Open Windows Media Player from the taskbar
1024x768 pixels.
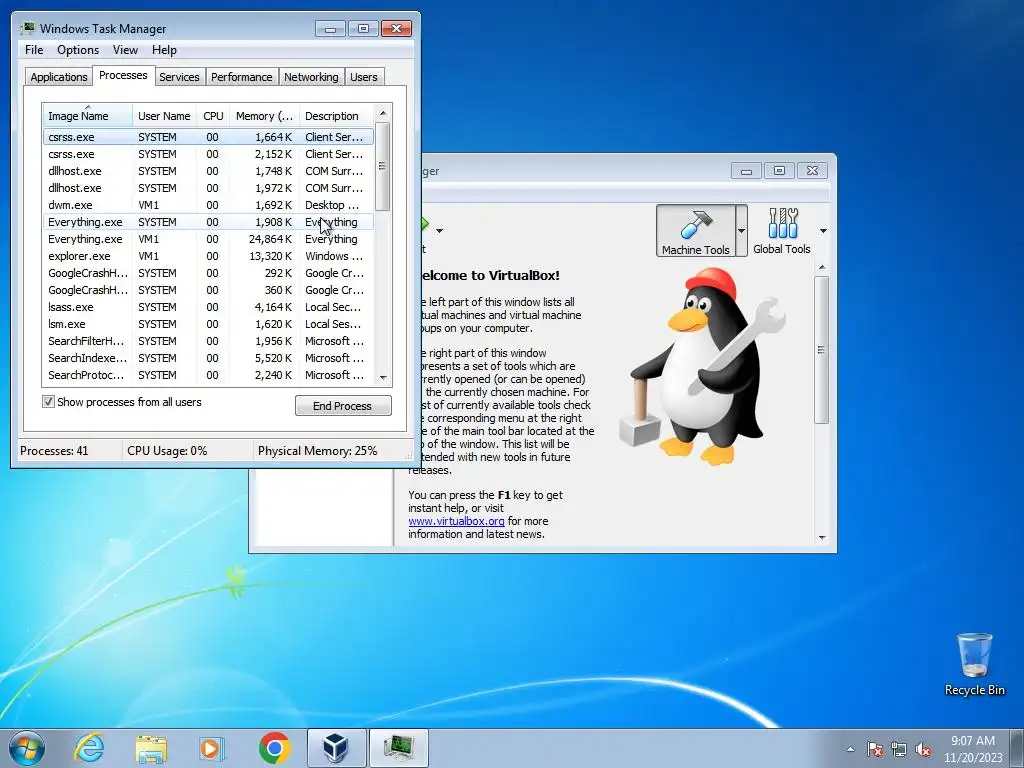click(211, 748)
